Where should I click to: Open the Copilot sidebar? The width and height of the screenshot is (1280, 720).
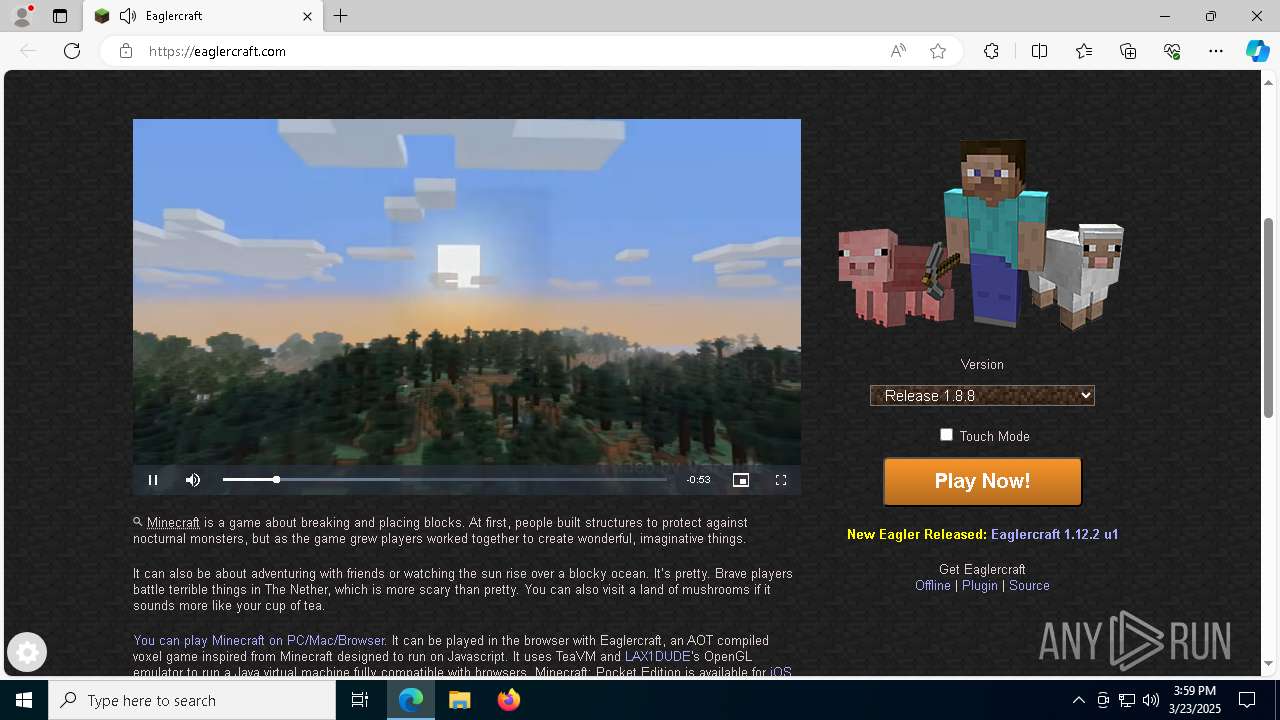coord(1257,51)
